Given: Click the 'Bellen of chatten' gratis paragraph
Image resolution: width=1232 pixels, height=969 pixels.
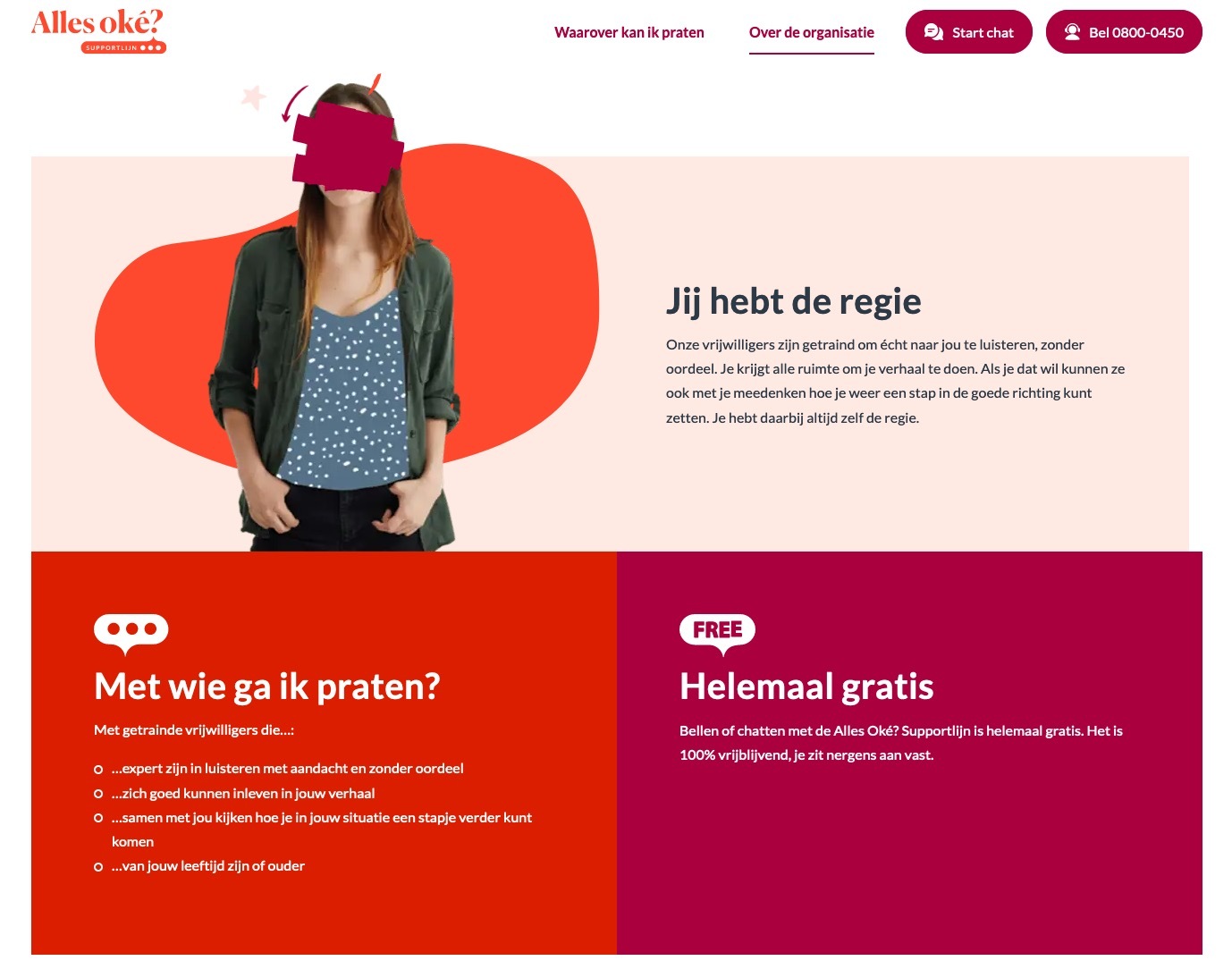Looking at the screenshot, I should [901, 743].
